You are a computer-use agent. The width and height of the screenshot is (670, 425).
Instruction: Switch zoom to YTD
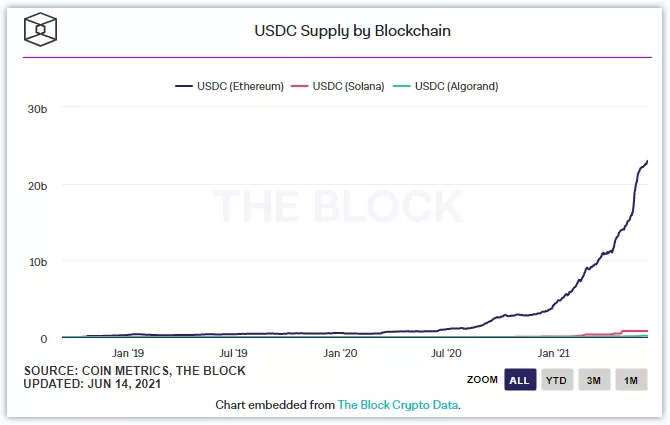[556, 380]
